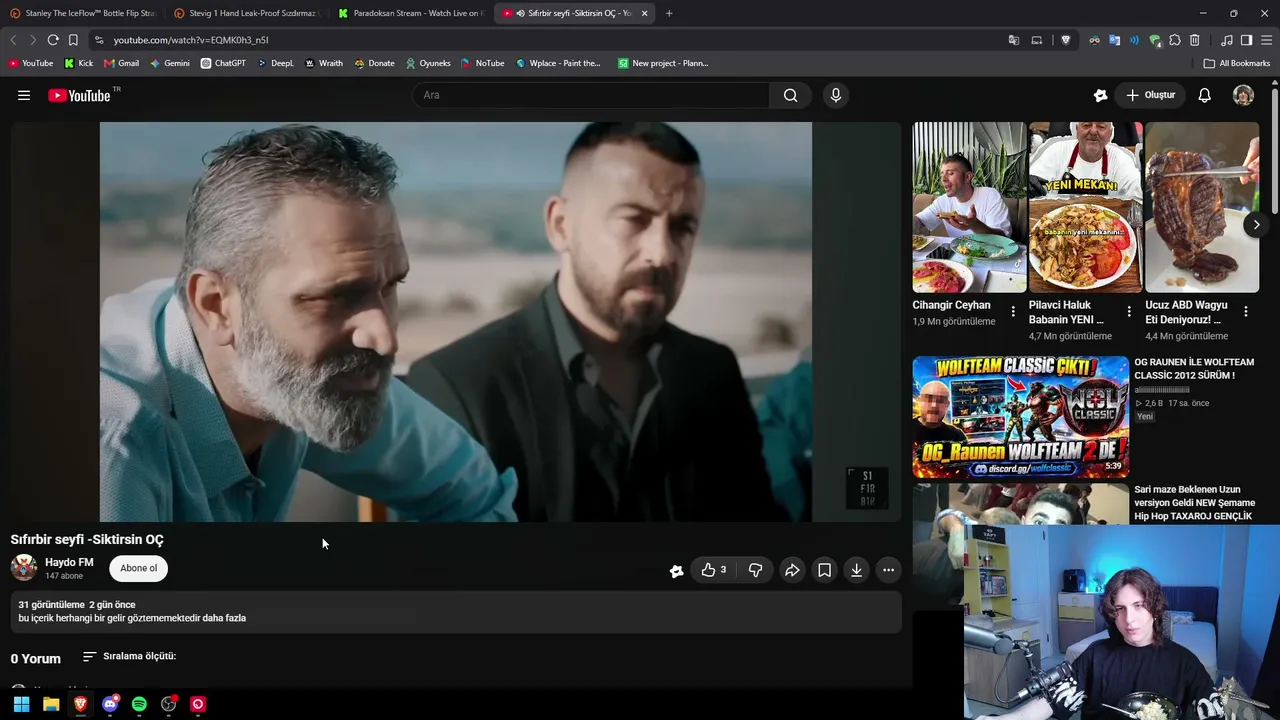Open more actions for the video
Screen dimensions: 1280x720
[x=888, y=570]
